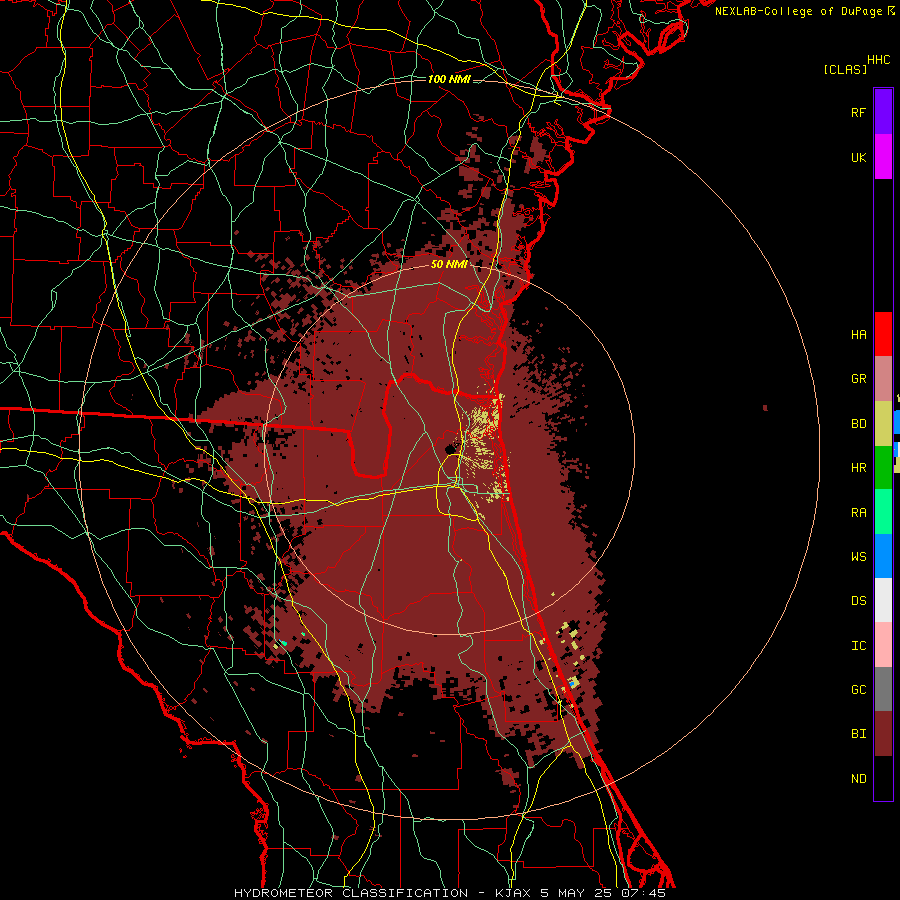Click the magenta UK legend color swatch

(x=883, y=157)
